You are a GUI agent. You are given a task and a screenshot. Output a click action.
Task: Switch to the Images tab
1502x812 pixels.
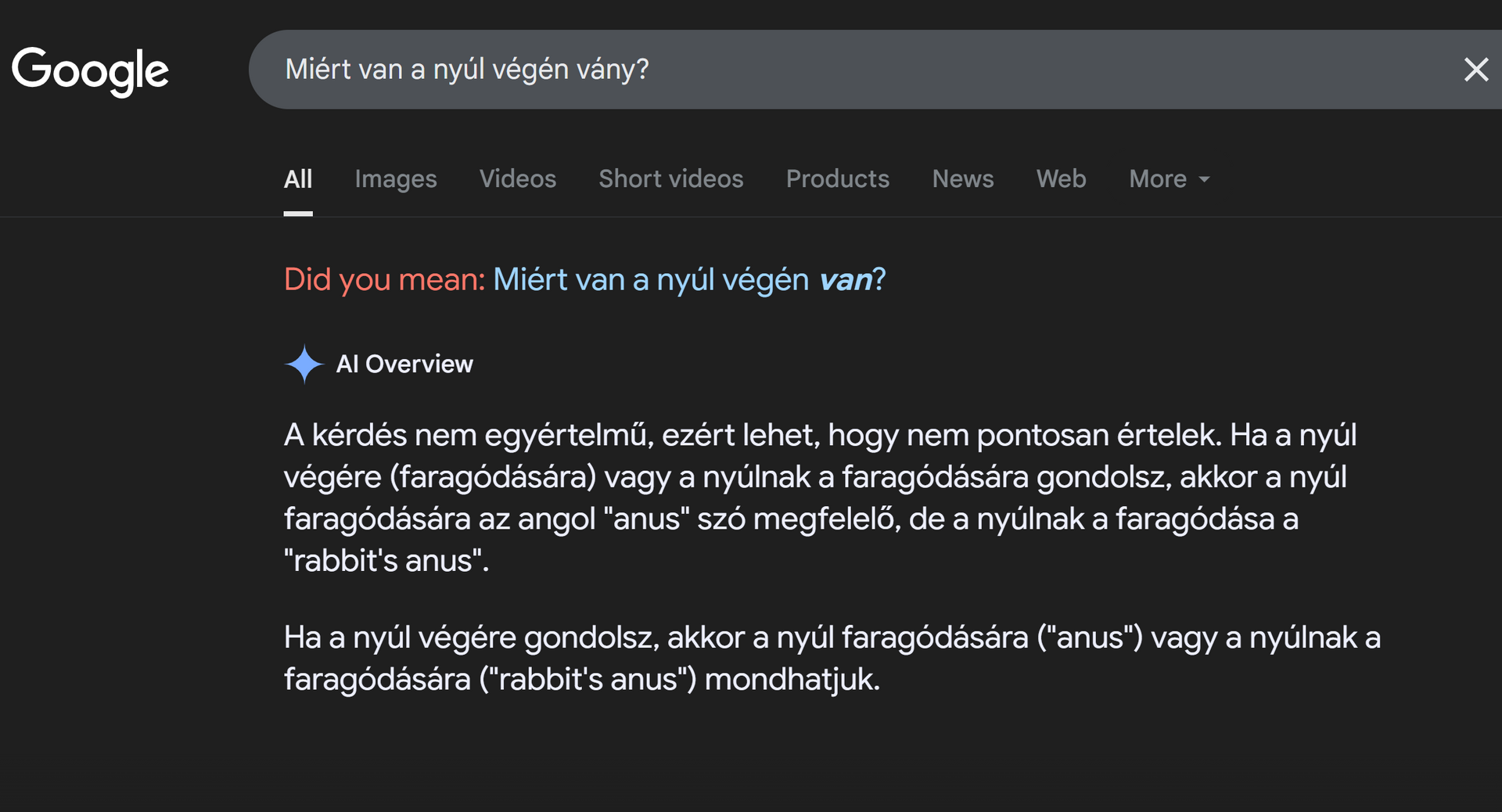click(396, 179)
